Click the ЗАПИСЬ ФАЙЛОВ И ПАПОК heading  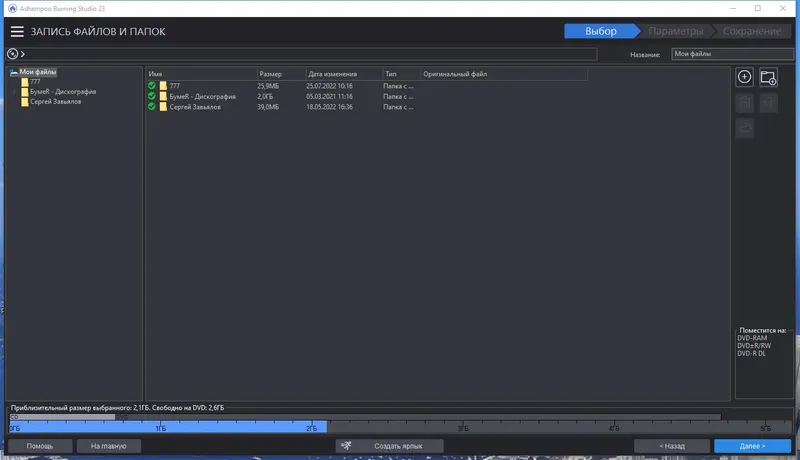97,31
